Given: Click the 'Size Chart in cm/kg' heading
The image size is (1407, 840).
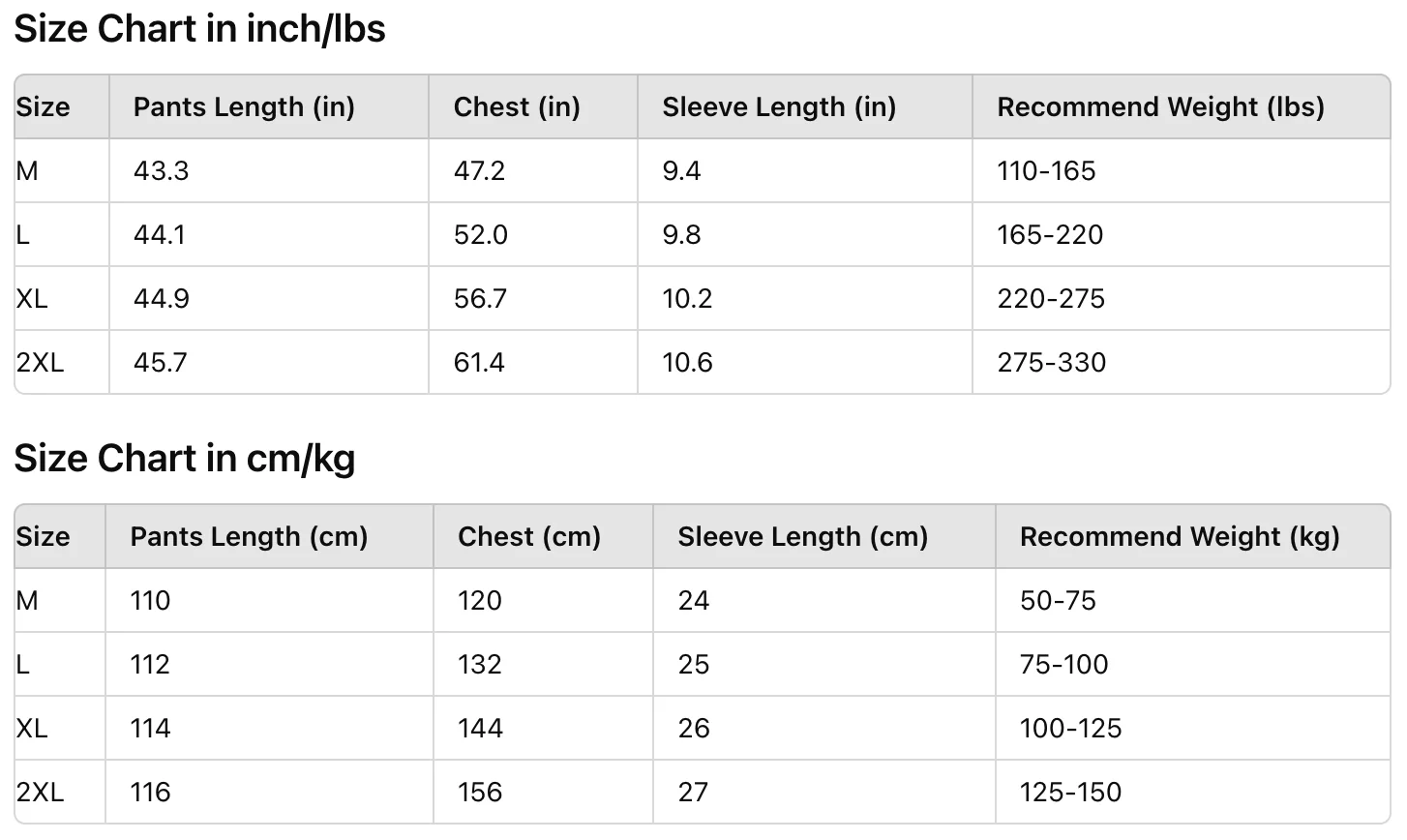Looking at the screenshot, I should click(x=185, y=459).
